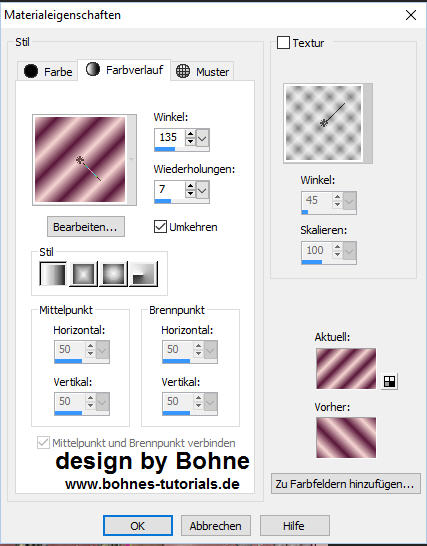427x546 pixels.
Task: Toggle Mittelpunkt und Brennpunkt verbinden checkbox
Action: 43,443
